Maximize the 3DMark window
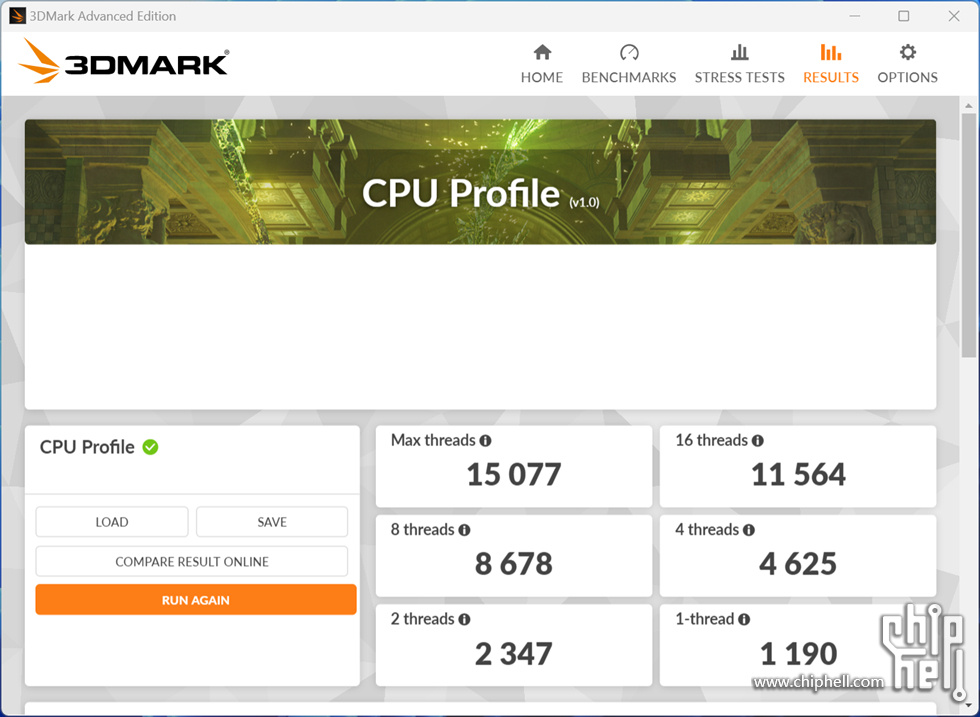The height and width of the screenshot is (717, 980). click(x=904, y=16)
